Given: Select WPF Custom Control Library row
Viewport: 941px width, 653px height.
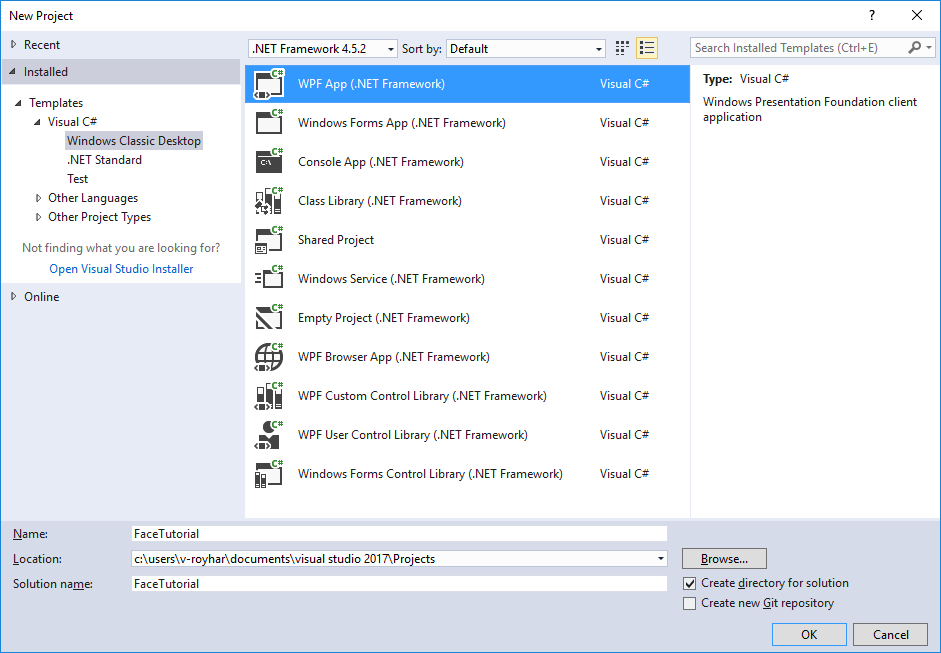Looking at the screenshot, I should coord(467,396).
